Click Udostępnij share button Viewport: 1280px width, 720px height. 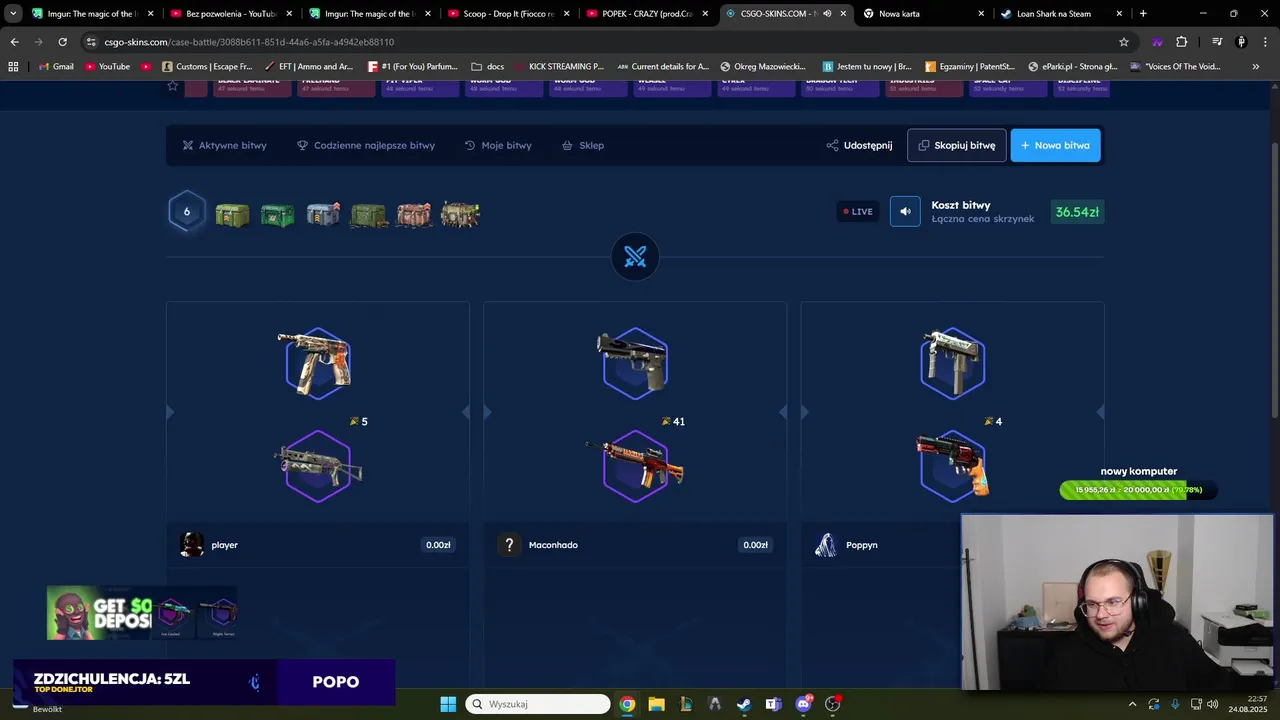click(859, 145)
